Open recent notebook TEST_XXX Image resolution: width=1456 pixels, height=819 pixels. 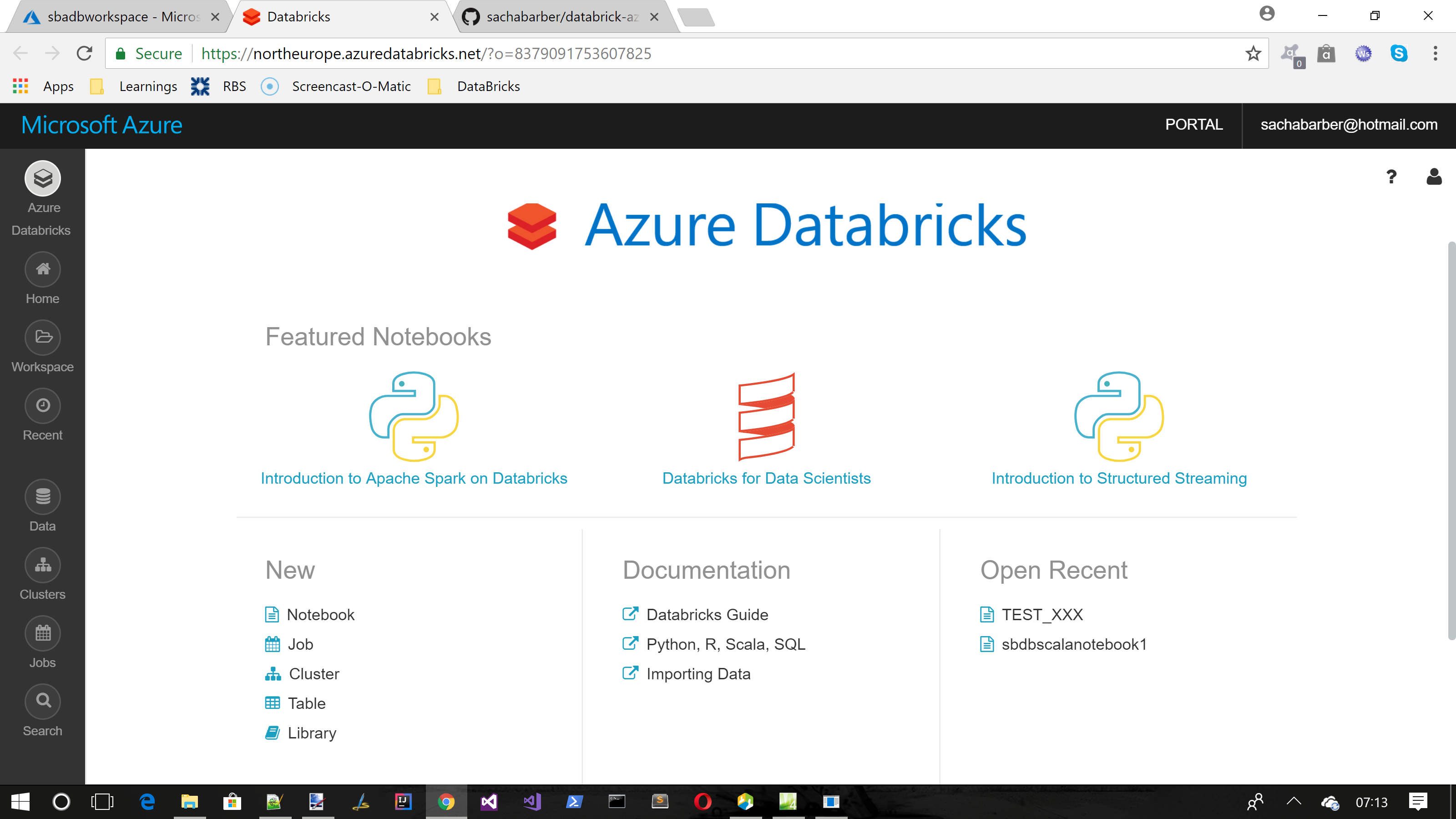tap(1031, 614)
